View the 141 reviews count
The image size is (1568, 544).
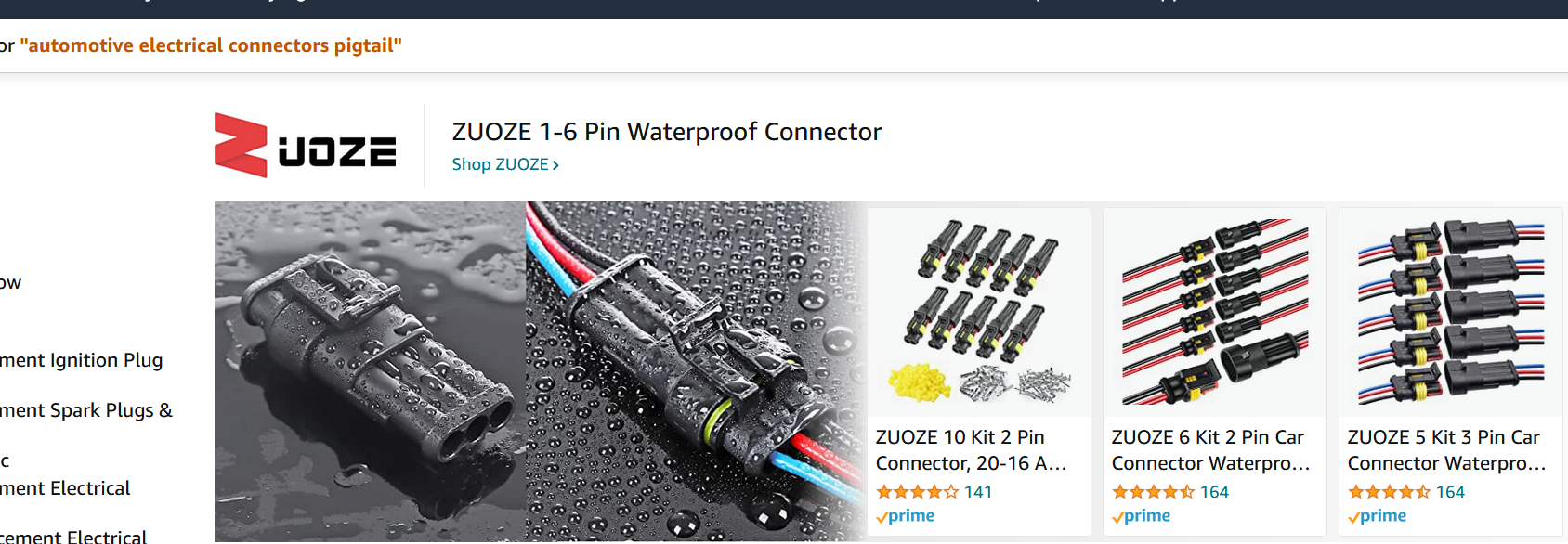pyautogui.click(x=978, y=492)
